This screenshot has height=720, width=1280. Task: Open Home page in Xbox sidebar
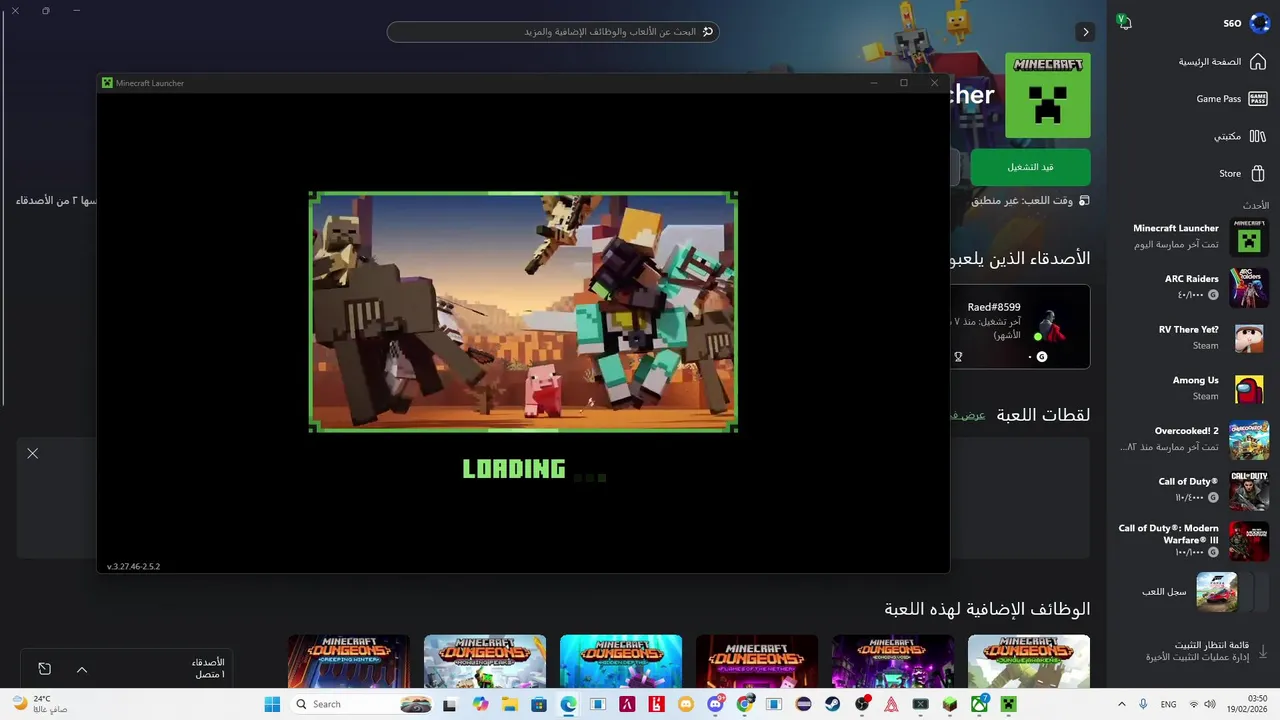pyautogui.click(x=1222, y=62)
